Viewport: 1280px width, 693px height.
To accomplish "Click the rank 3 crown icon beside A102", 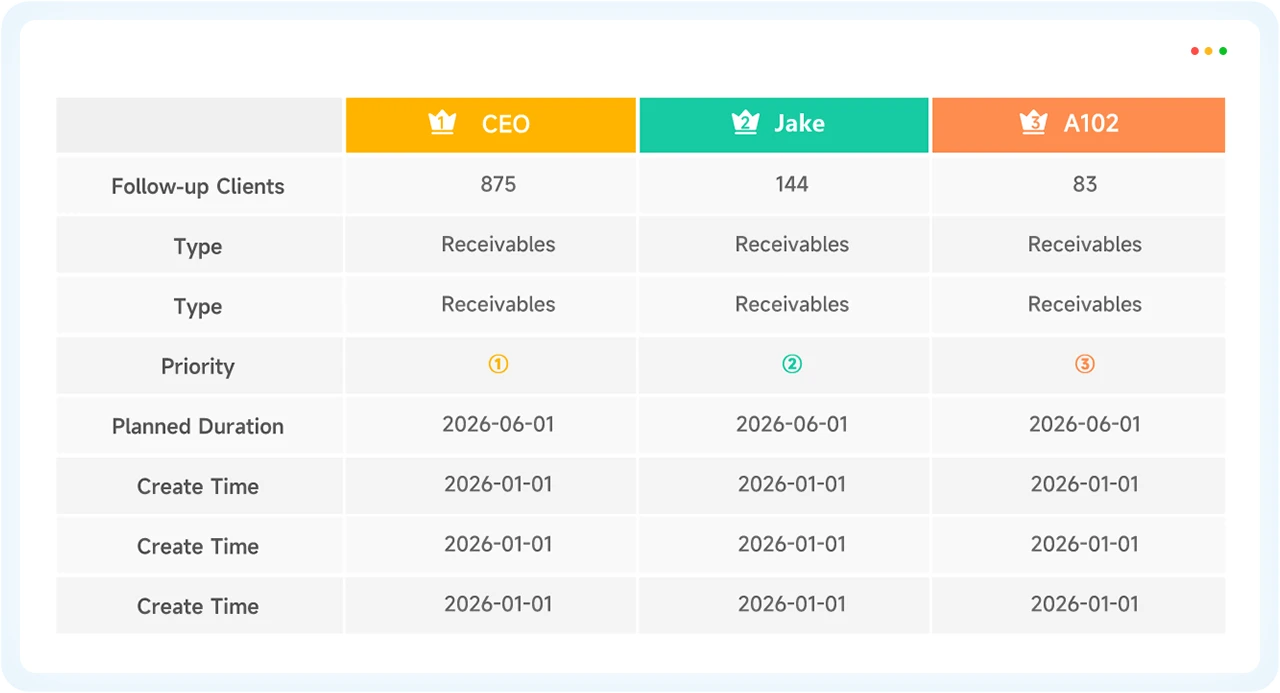I will [x=1033, y=123].
